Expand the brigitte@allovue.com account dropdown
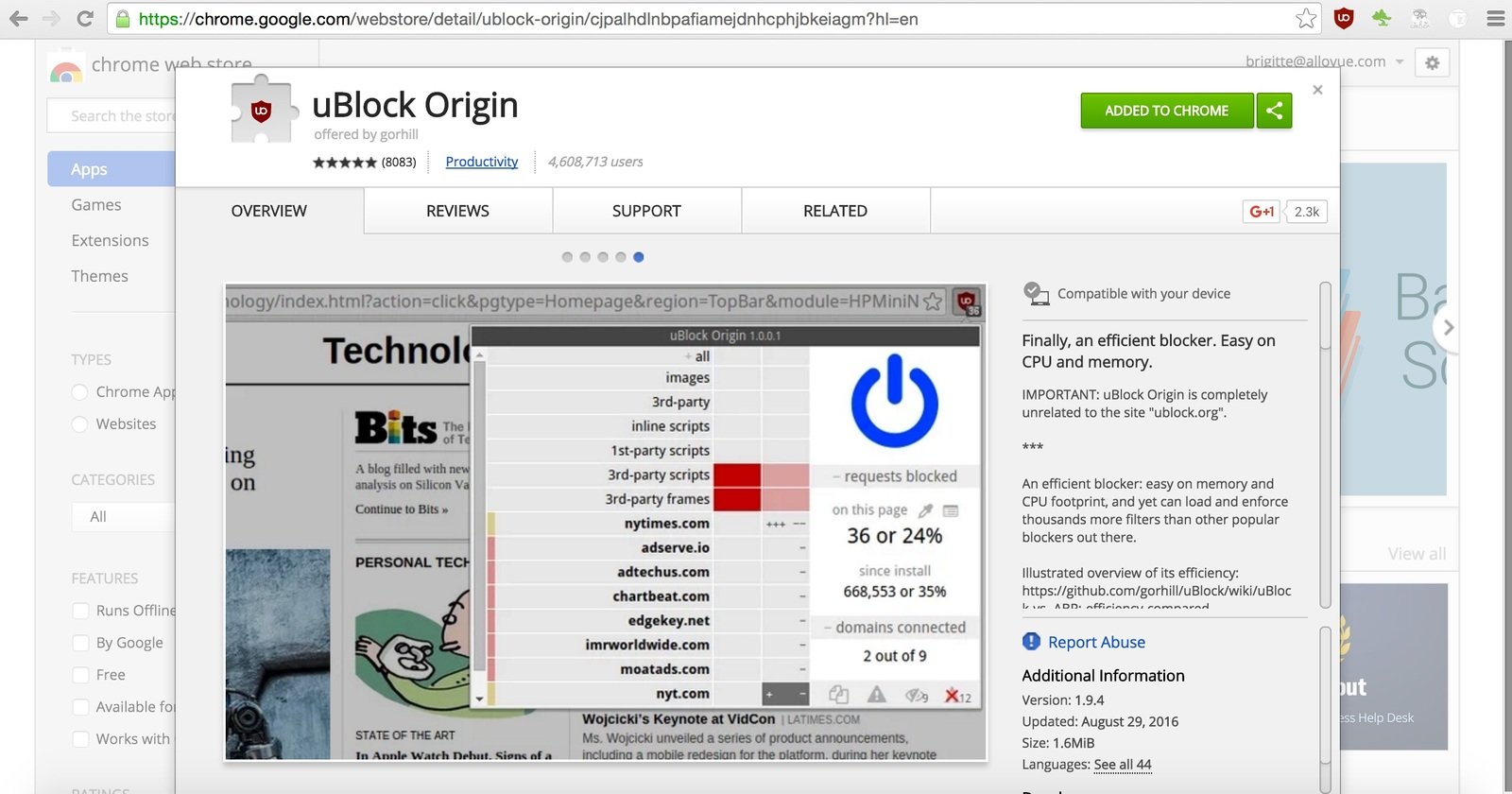The height and width of the screenshot is (794, 1512). [x=1324, y=61]
